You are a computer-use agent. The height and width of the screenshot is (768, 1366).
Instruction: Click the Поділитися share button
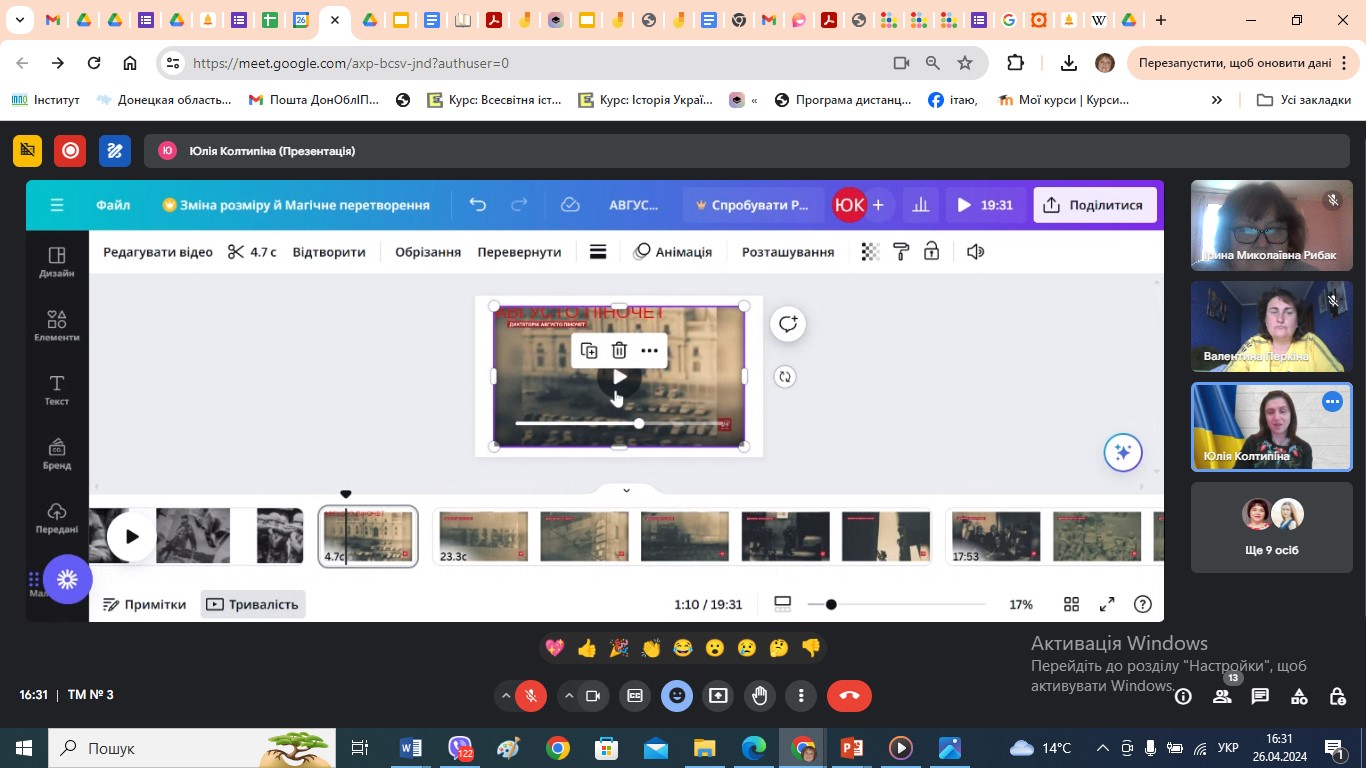tap(1095, 205)
